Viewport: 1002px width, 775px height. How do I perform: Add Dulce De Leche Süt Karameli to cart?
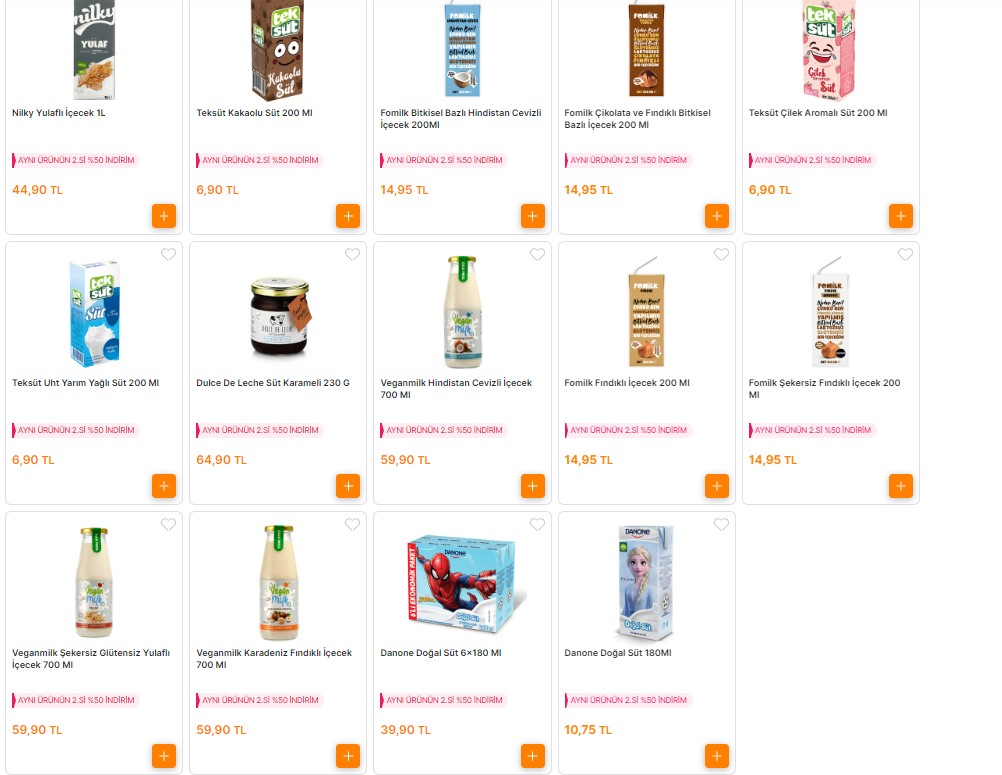click(348, 486)
